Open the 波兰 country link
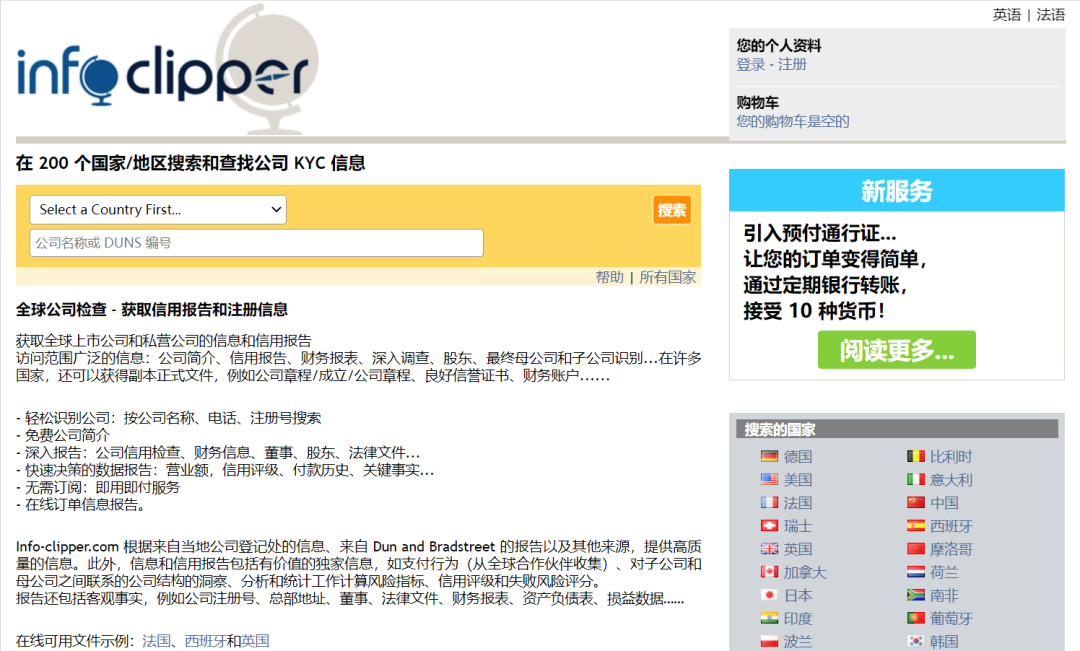Image resolution: width=1080 pixels, height=651 pixels. tap(798, 641)
